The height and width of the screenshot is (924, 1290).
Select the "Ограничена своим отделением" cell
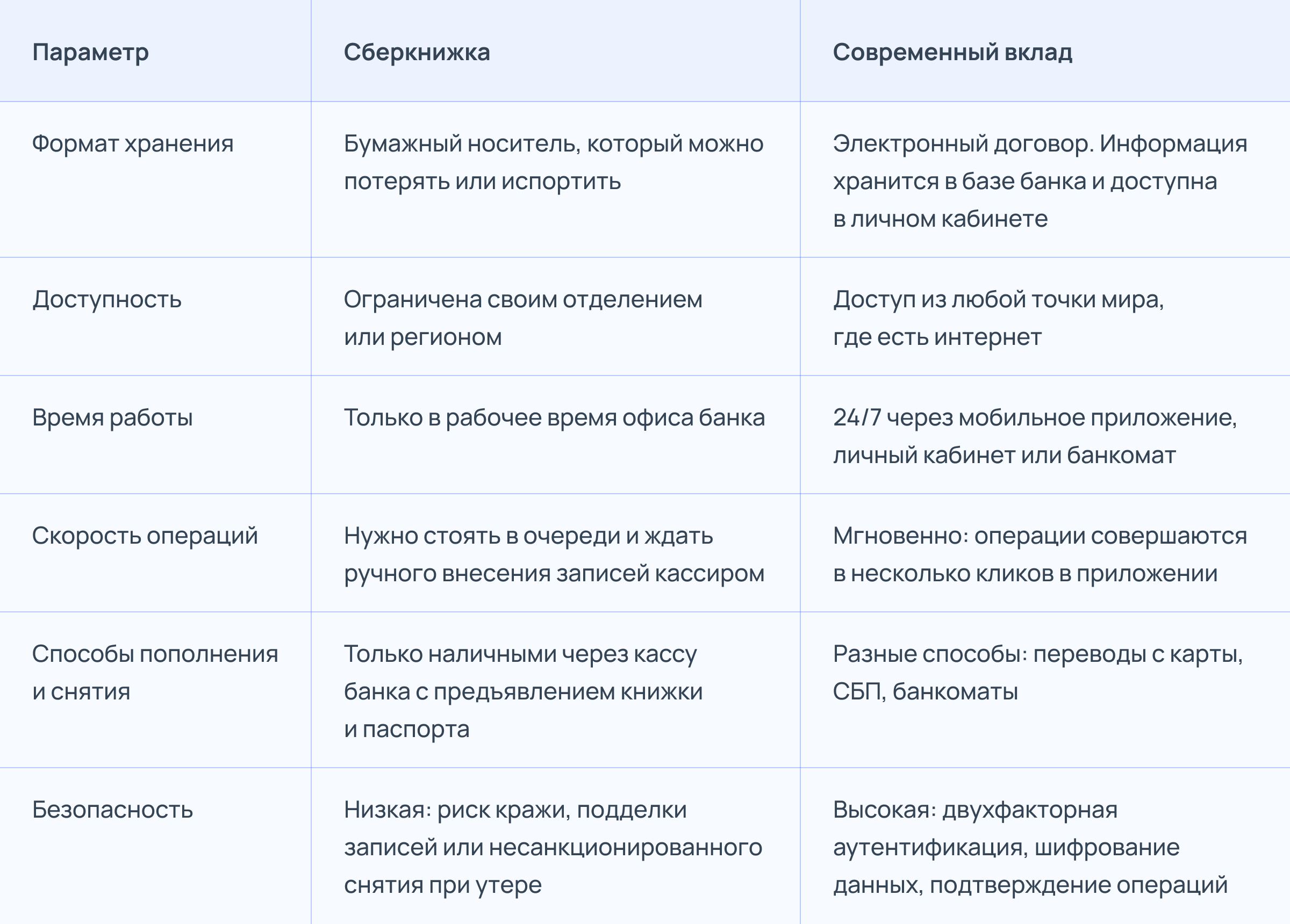522,319
